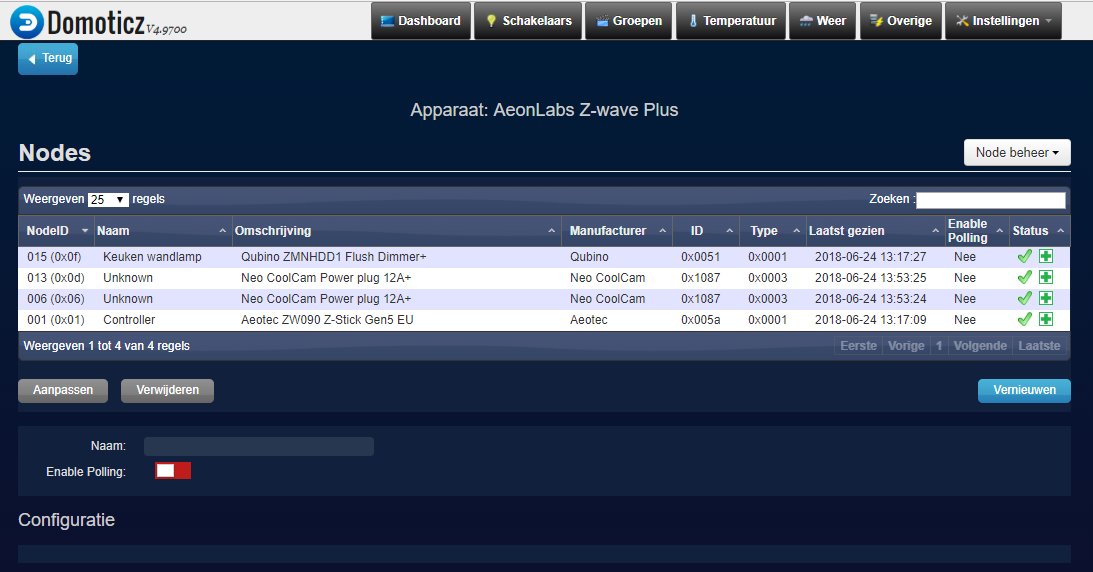1093x572 pixels.
Task: Click green plus icon in Controller row
Action: 1046,319
